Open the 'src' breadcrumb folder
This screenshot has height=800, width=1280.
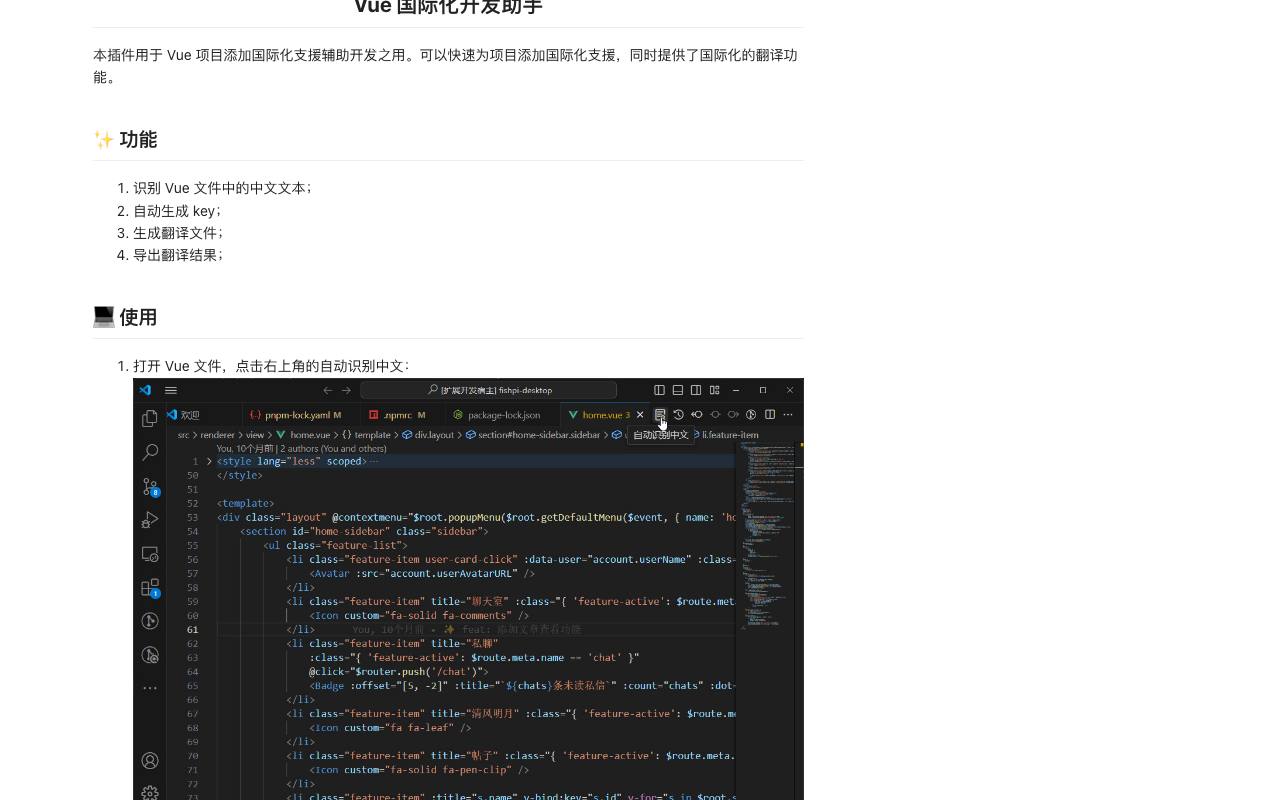[184, 435]
